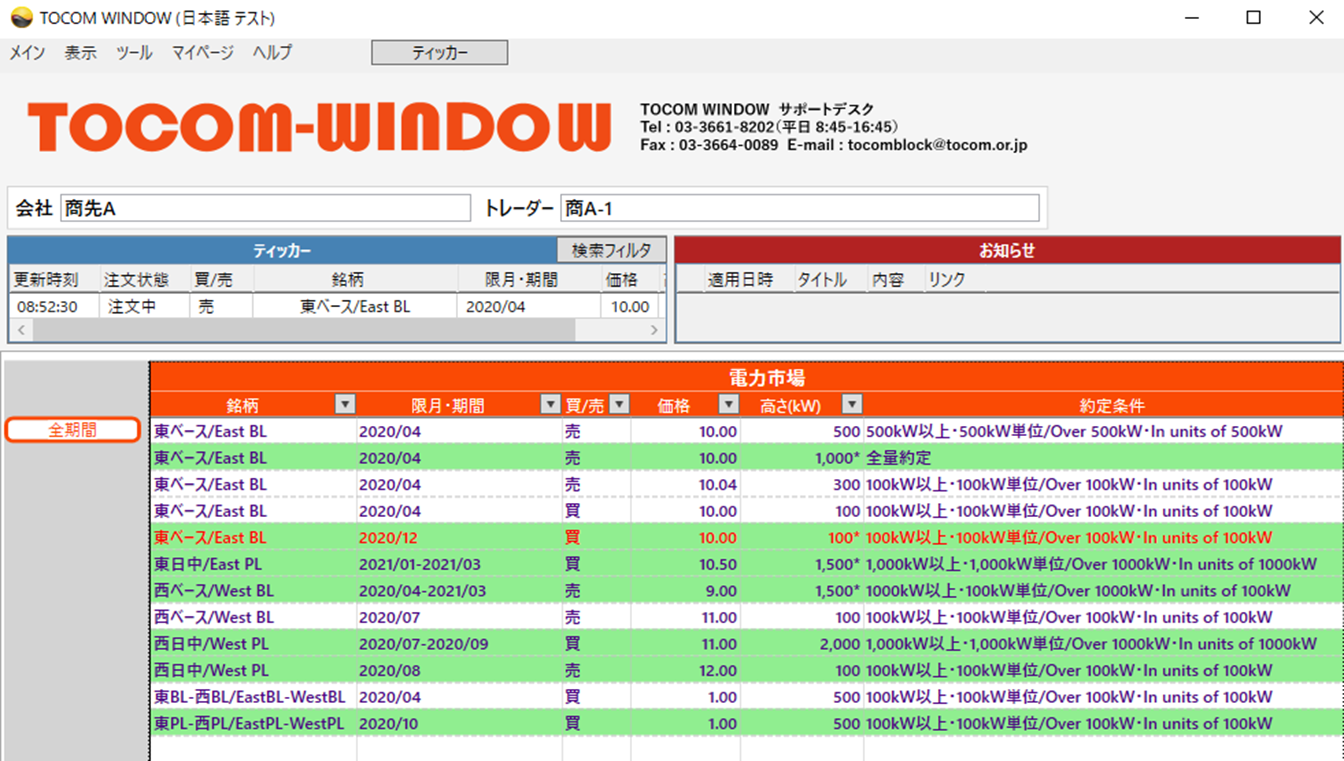Minimize the TOCOM WINDOW application
1344x761 pixels.
tap(1190, 18)
